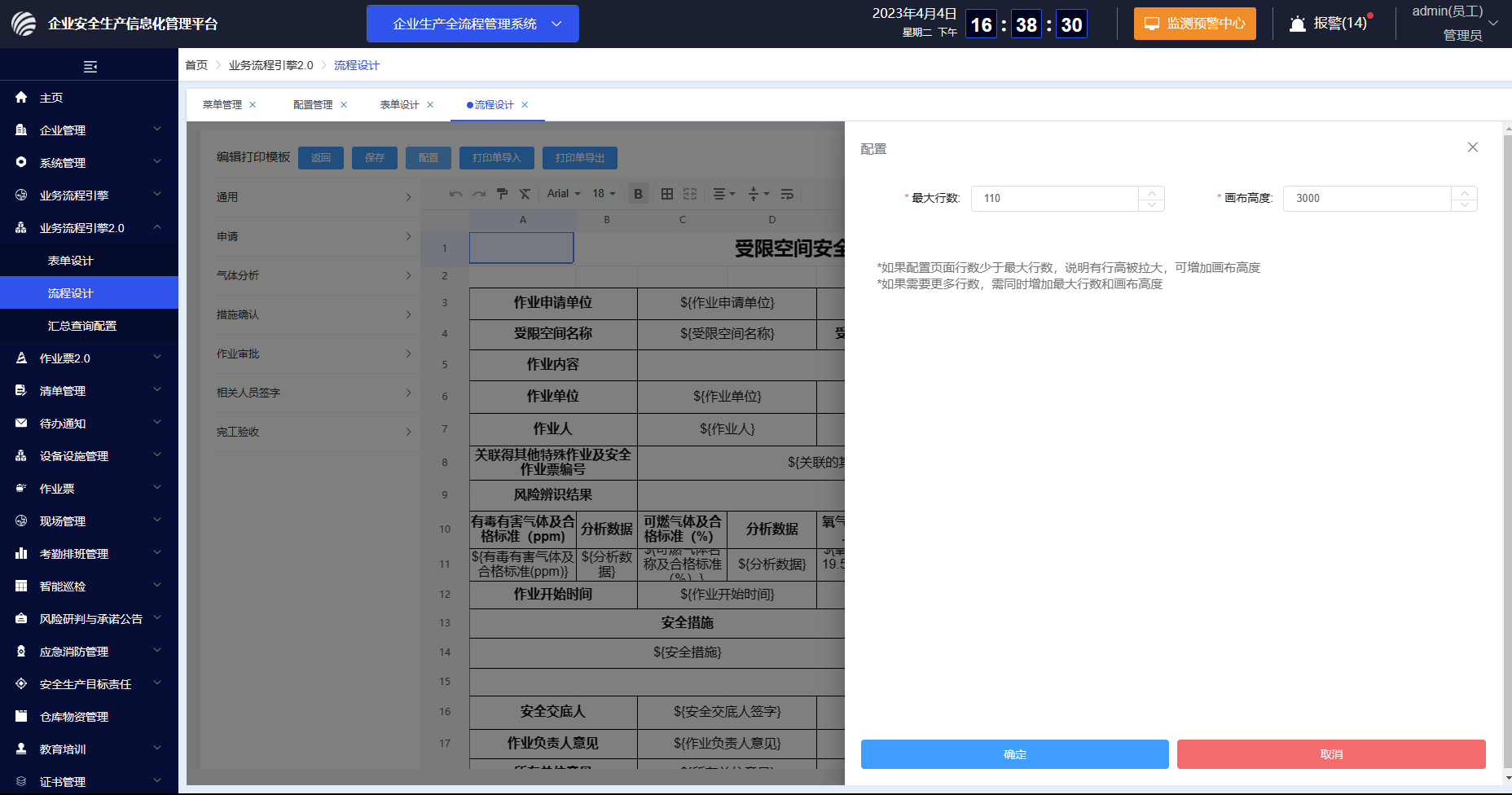Click 业务流程引擎2.0 in breadcrumb

270,65
